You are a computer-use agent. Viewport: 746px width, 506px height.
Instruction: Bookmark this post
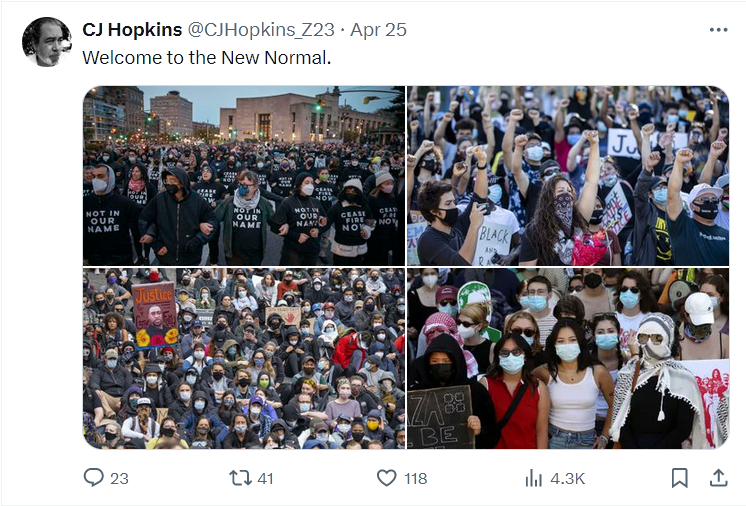[679, 478]
